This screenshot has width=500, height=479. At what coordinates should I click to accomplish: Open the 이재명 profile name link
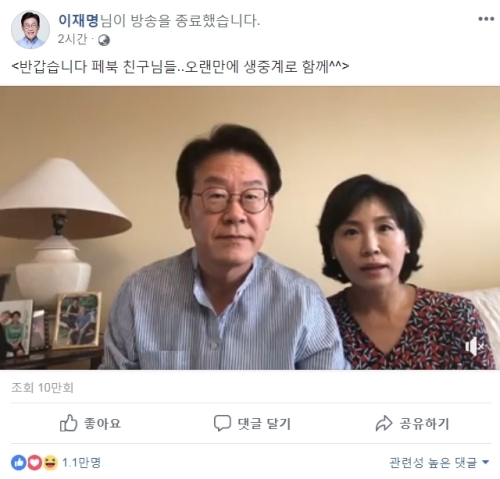pos(78,21)
